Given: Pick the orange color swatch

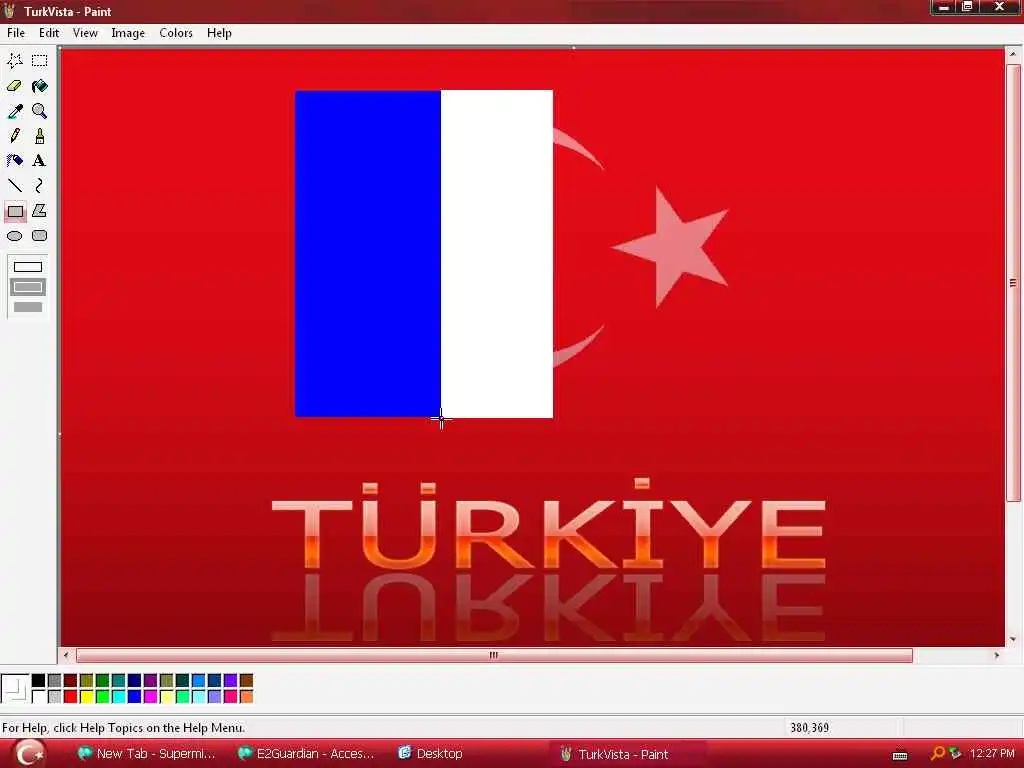Looking at the screenshot, I should (x=246, y=696).
